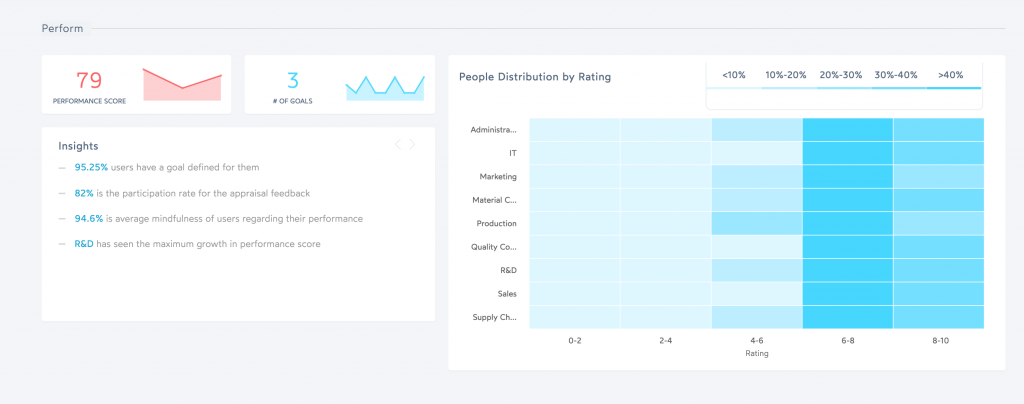Screen dimensions: 1024x404
Task: Open the 95.25% goal defined insight link
Action: (x=91, y=167)
